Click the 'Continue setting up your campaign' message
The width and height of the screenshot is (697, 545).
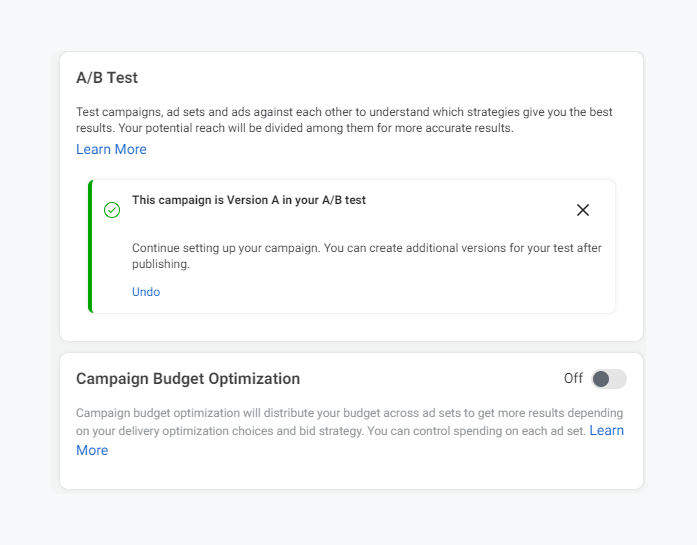[366, 248]
